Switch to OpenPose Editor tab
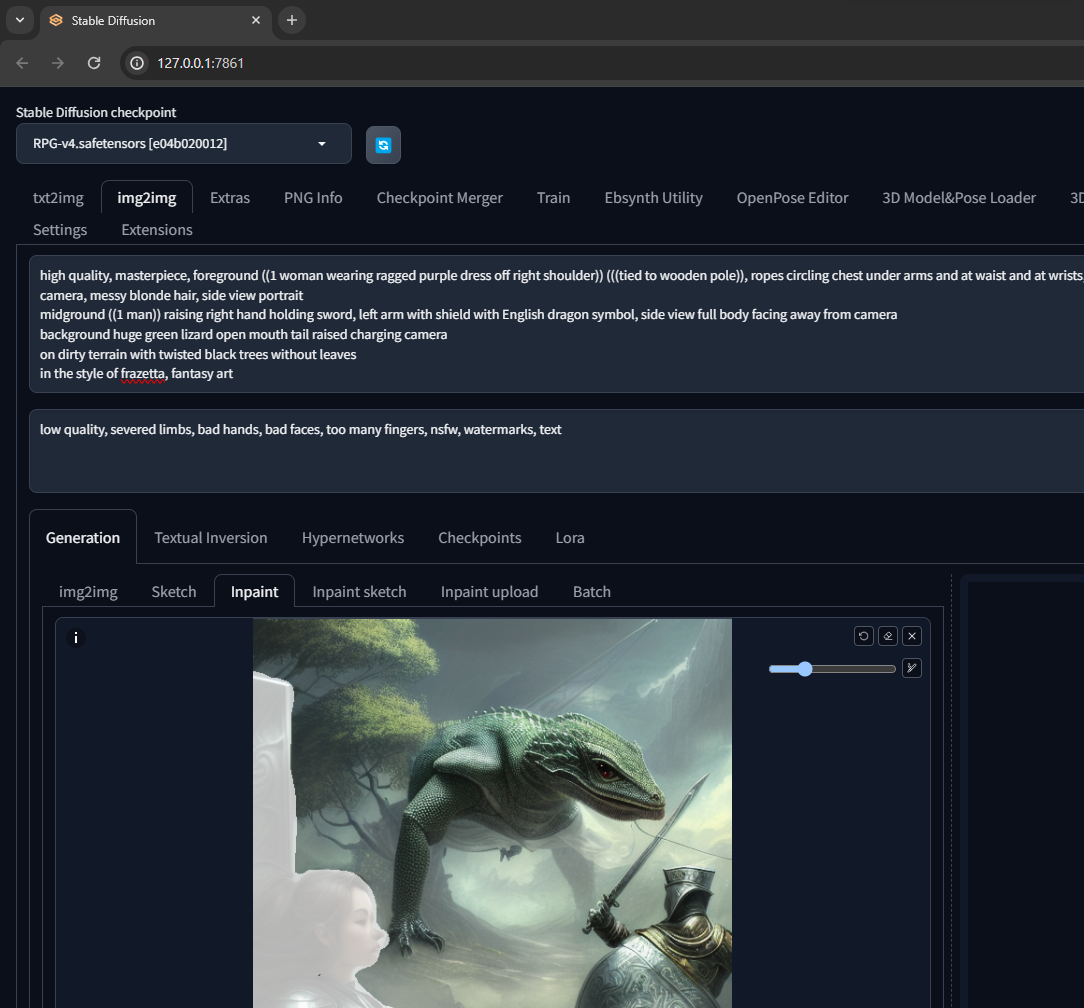The height and width of the screenshot is (1008, 1084). coord(792,198)
